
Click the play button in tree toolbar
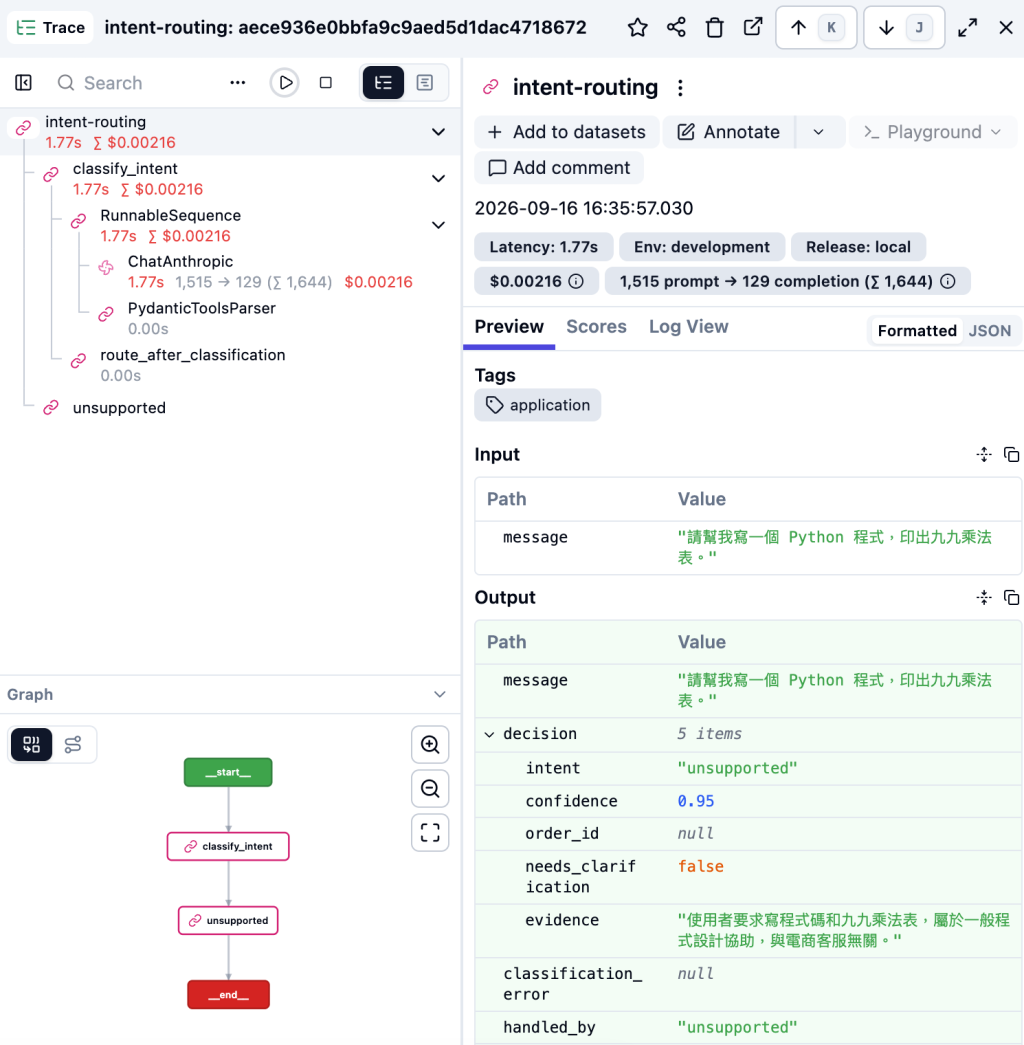pos(285,83)
